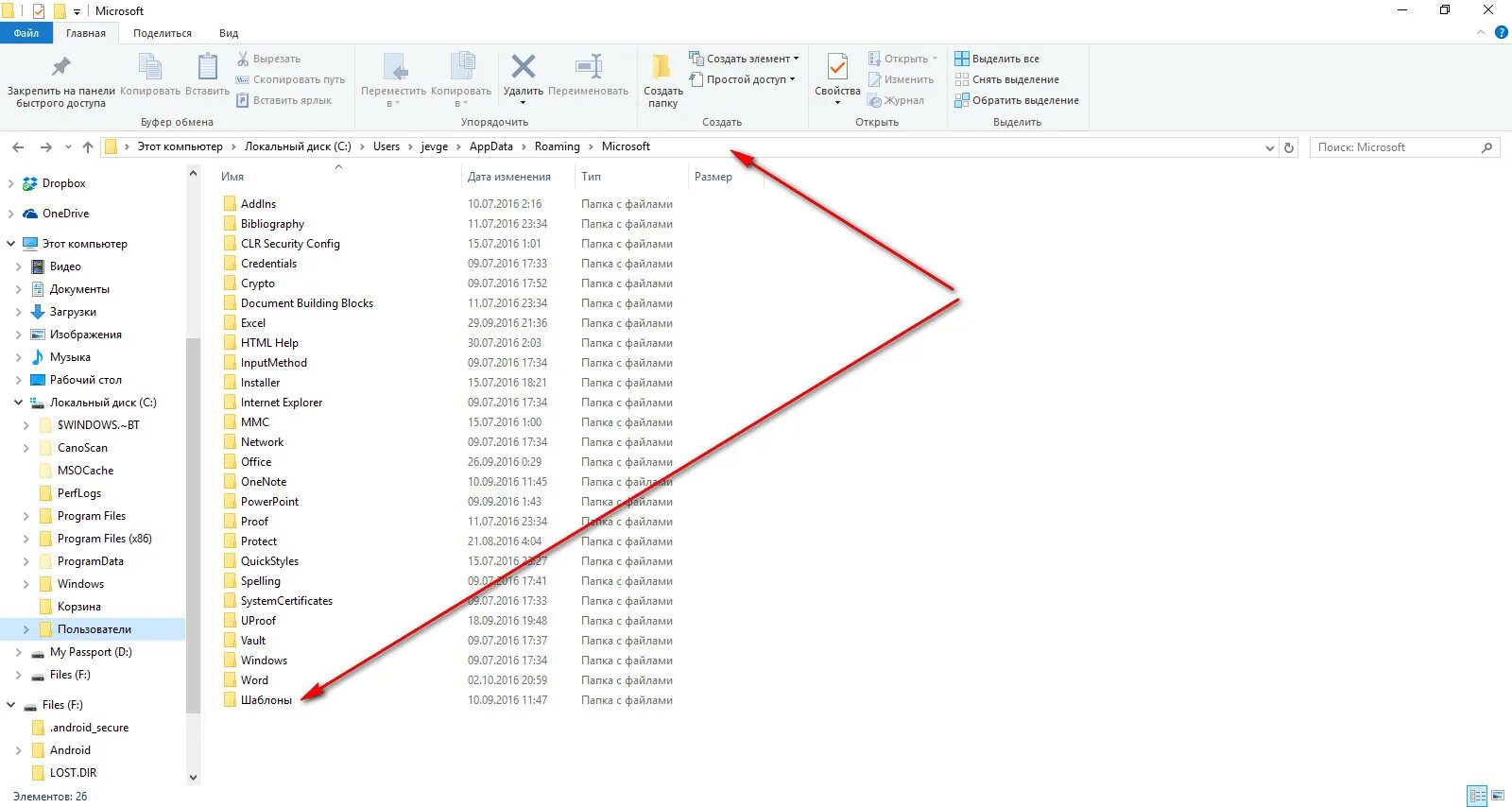Select the Excel folder icon
The width and height of the screenshot is (1512, 807).
coord(230,323)
